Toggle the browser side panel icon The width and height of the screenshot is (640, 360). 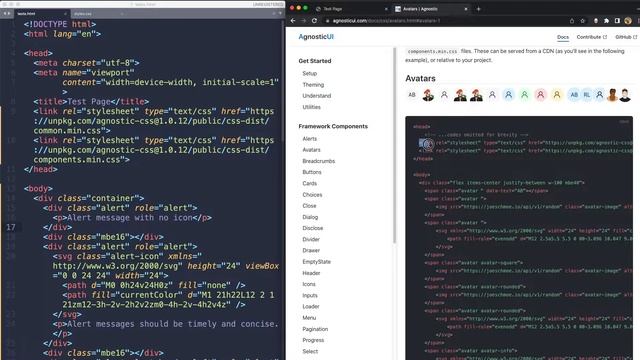click(x=617, y=20)
